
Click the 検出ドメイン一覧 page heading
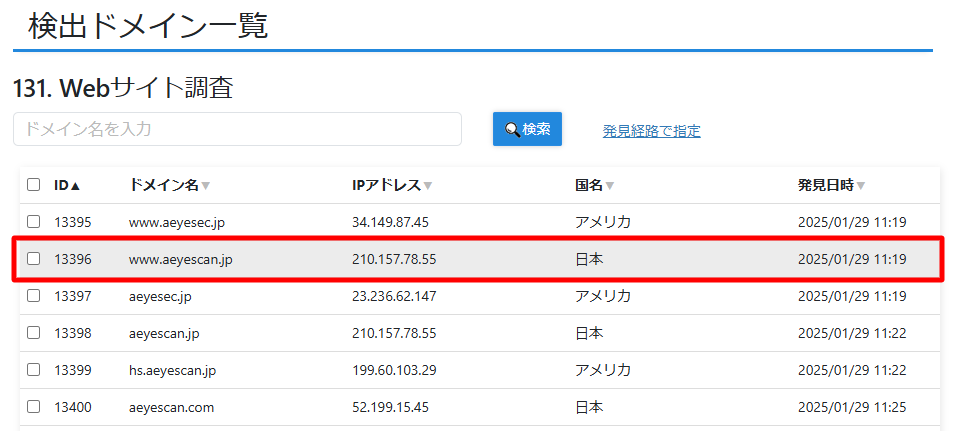[148, 27]
